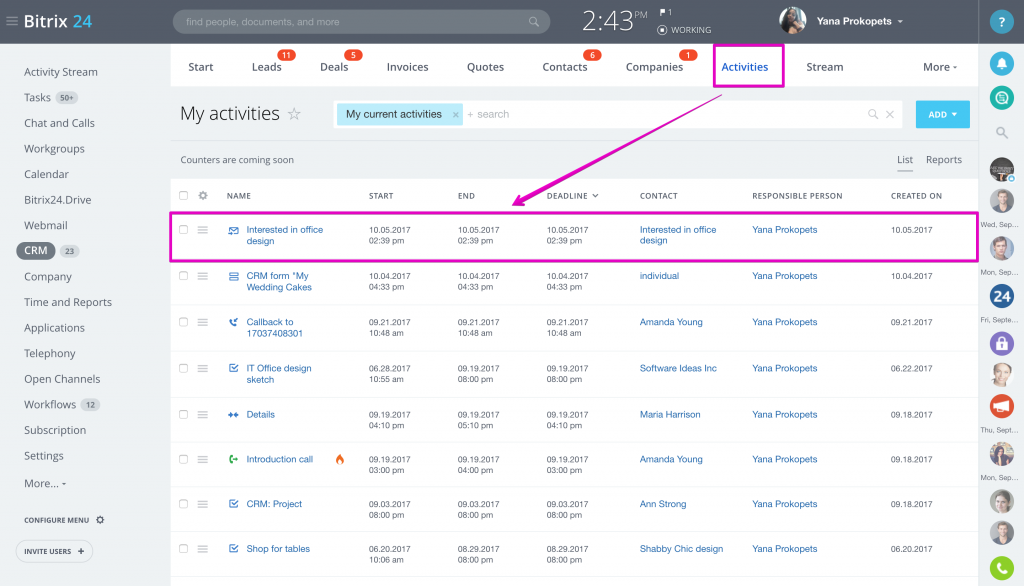Click the Invite Users button
Image resolution: width=1024 pixels, height=586 pixels.
point(54,551)
